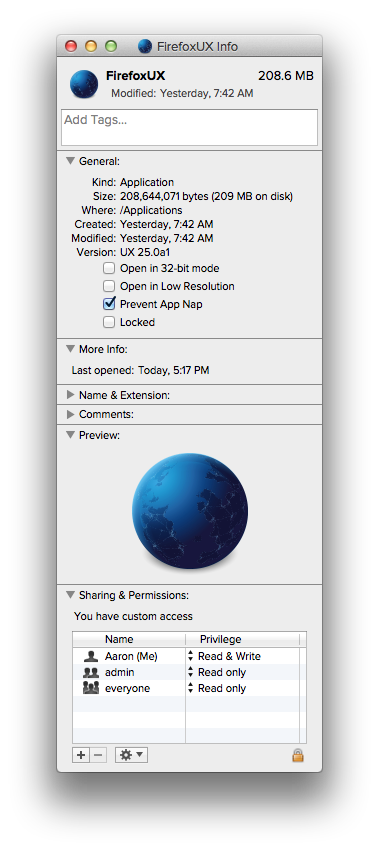Click the UX 25.0a1 version text
Screen dimensions: 379x851
[x=146, y=252]
